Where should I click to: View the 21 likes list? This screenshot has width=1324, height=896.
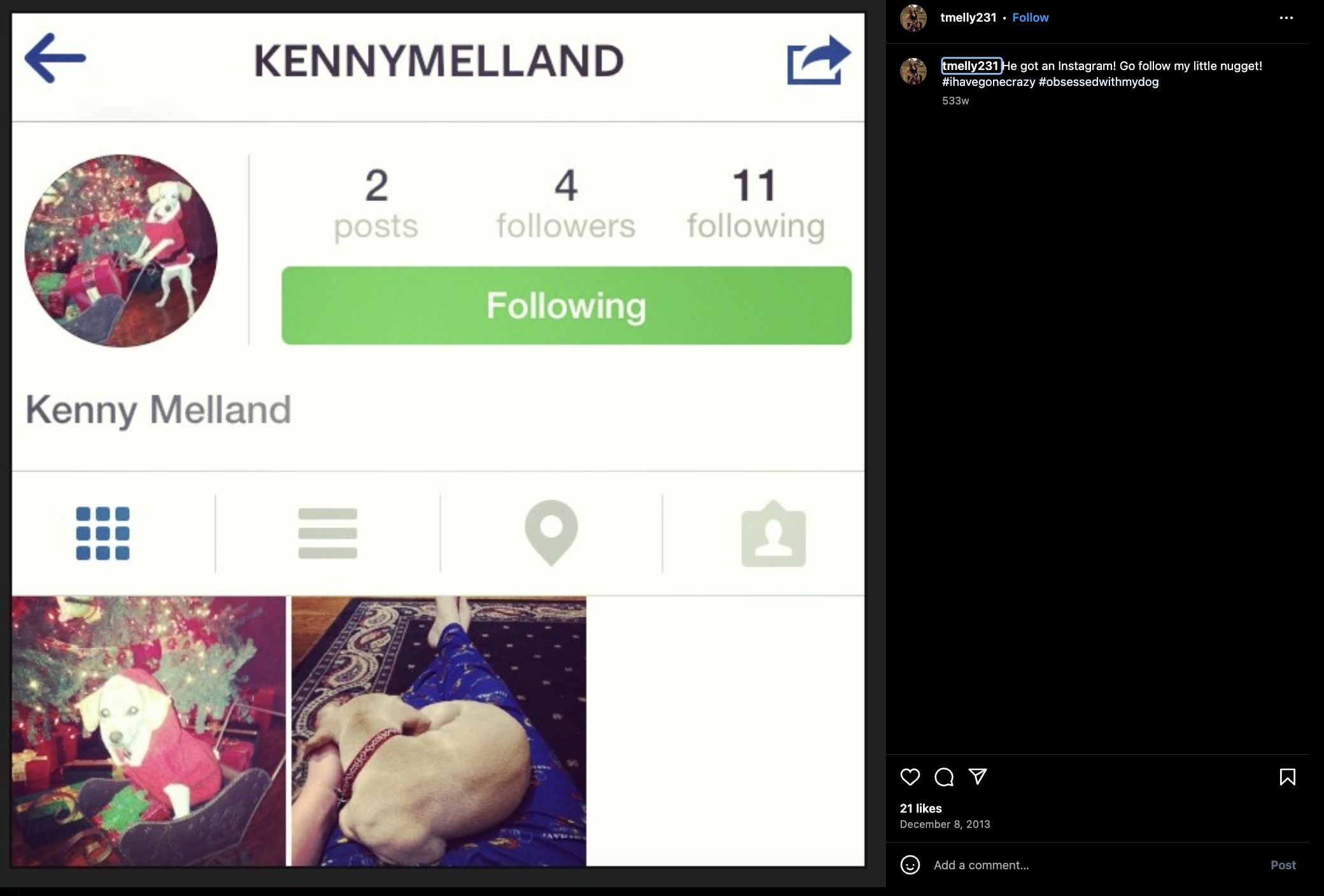pos(920,808)
